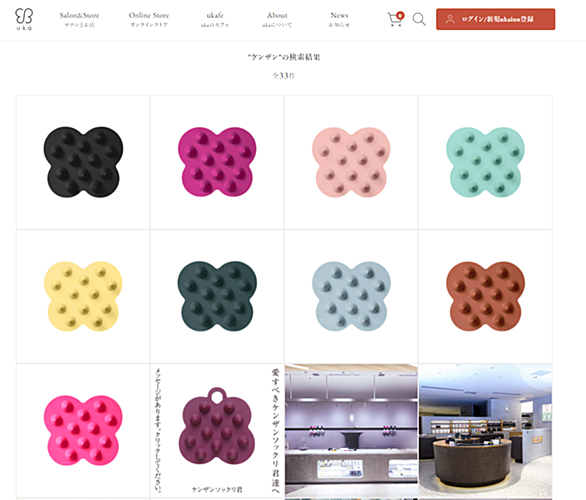This screenshot has height=500, width=586.
Task: Select the yellow scalp brush product
Action: (x=83, y=296)
